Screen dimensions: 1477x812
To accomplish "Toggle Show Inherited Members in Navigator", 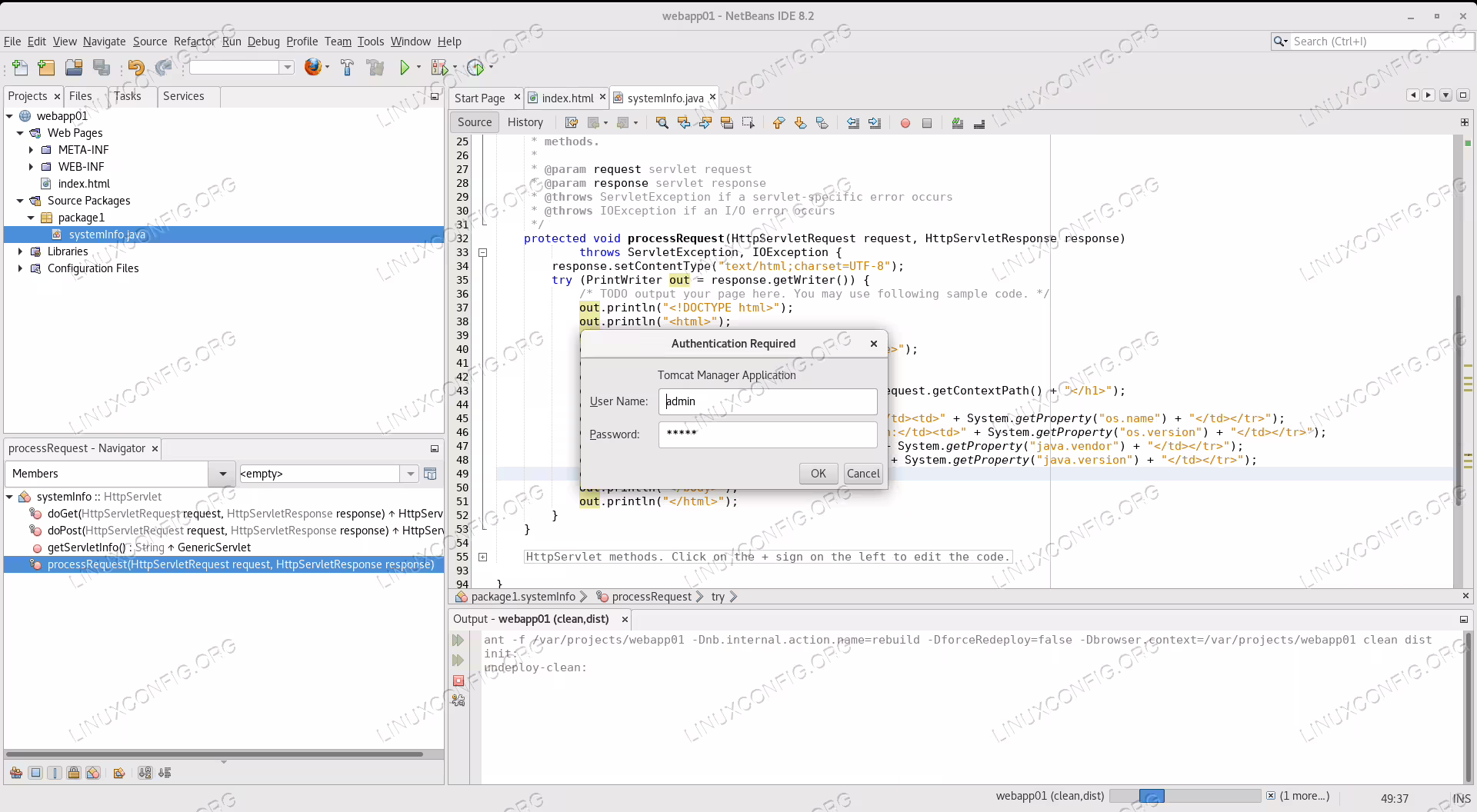I will [15, 773].
